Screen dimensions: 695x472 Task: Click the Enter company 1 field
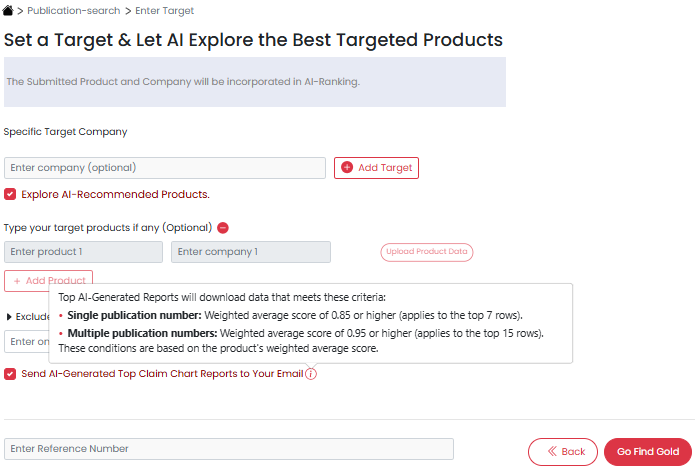pos(251,252)
